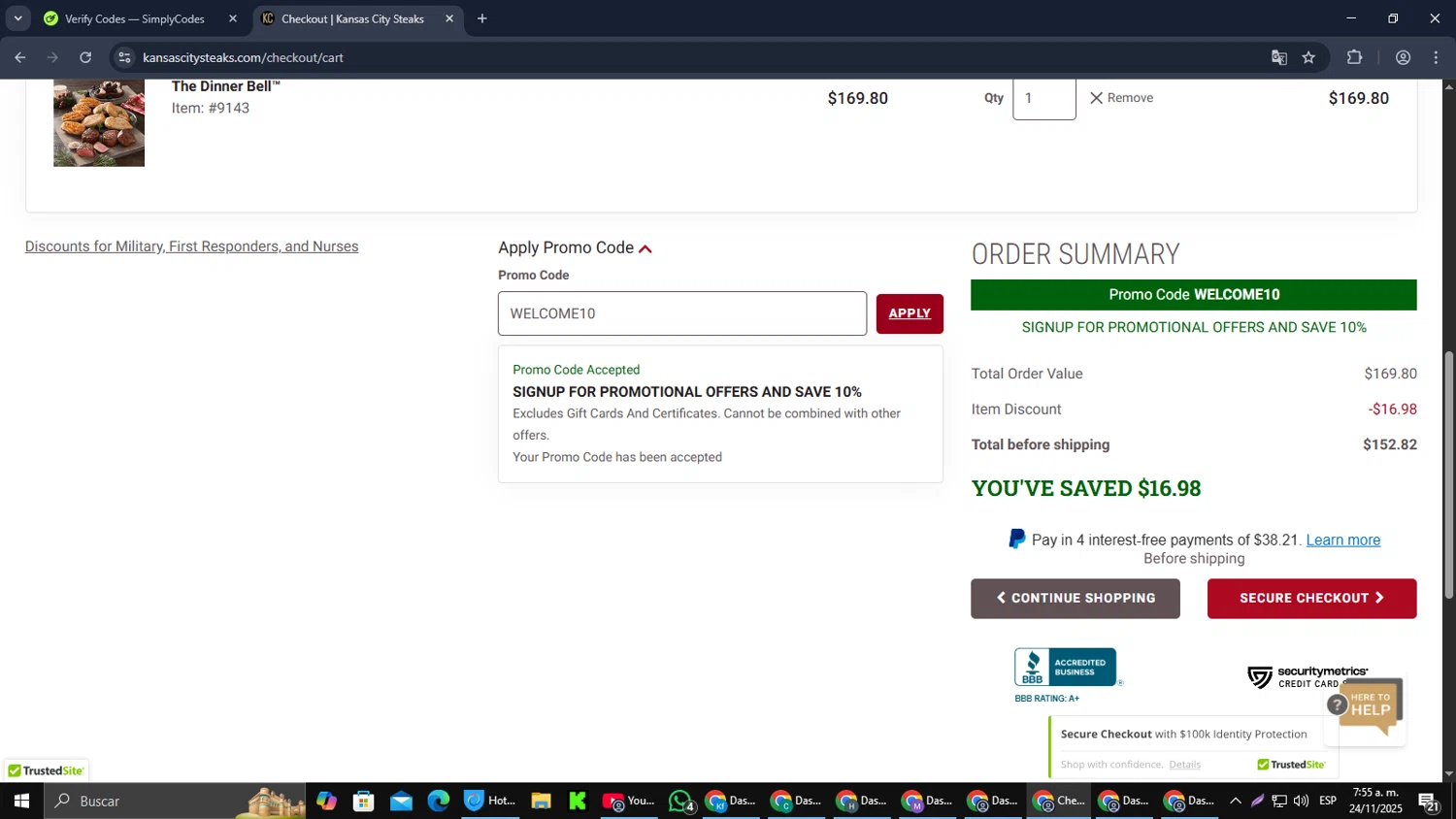Screen dimensions: 1456x819
Task: Edit the Qty field for The Dinner Bell
Action: click(1044, 98)
